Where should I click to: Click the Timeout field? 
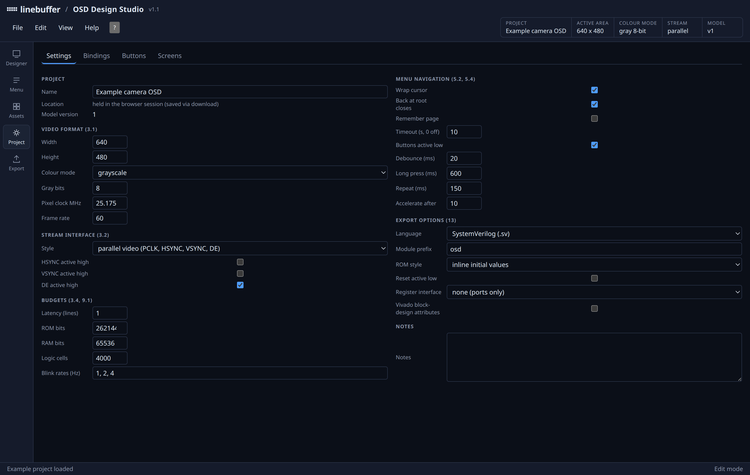pyautogui.click(x=464, y=132)
